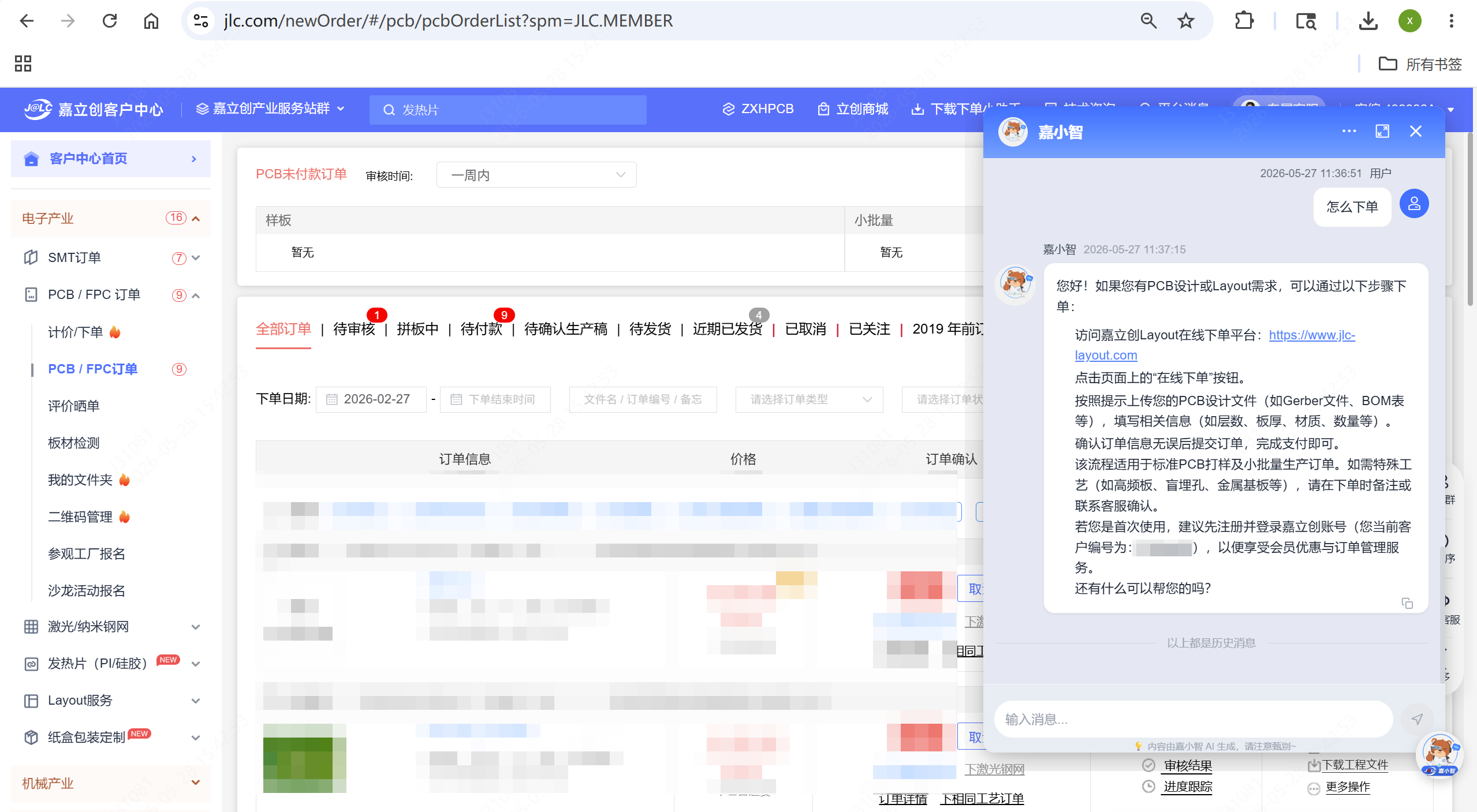
Task: Click the chat send message arrow icon
Action: point(1416,719)
